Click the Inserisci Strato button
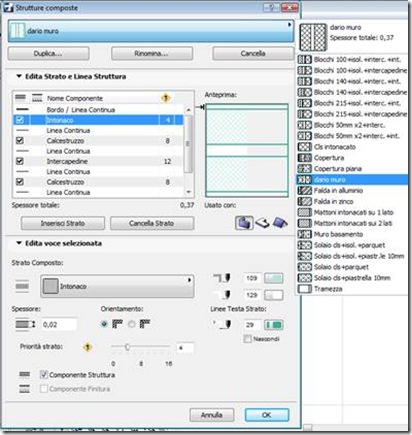Image resolution: width=412 pixels, height=435 pixels. click(x=63, y=223)
